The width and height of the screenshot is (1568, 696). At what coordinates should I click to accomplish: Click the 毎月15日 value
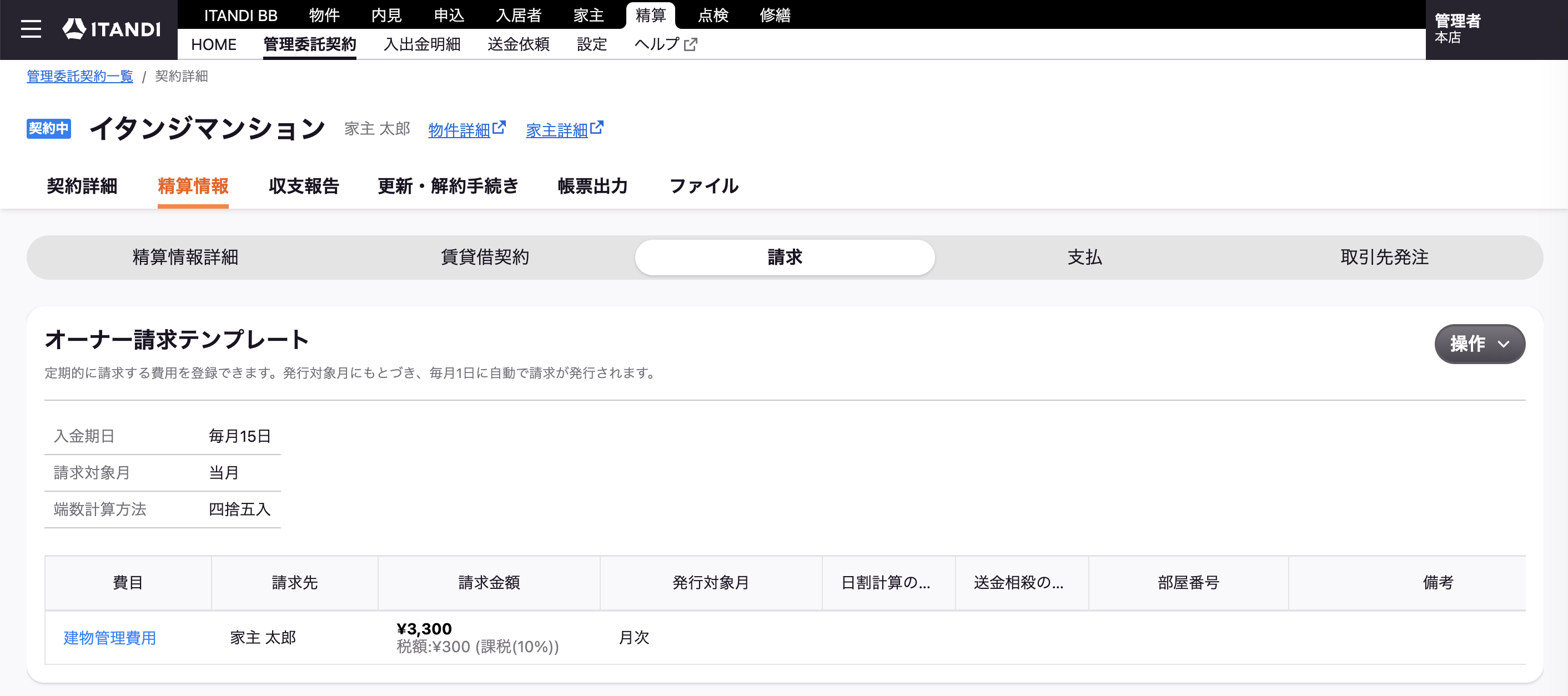click(240, 436)
